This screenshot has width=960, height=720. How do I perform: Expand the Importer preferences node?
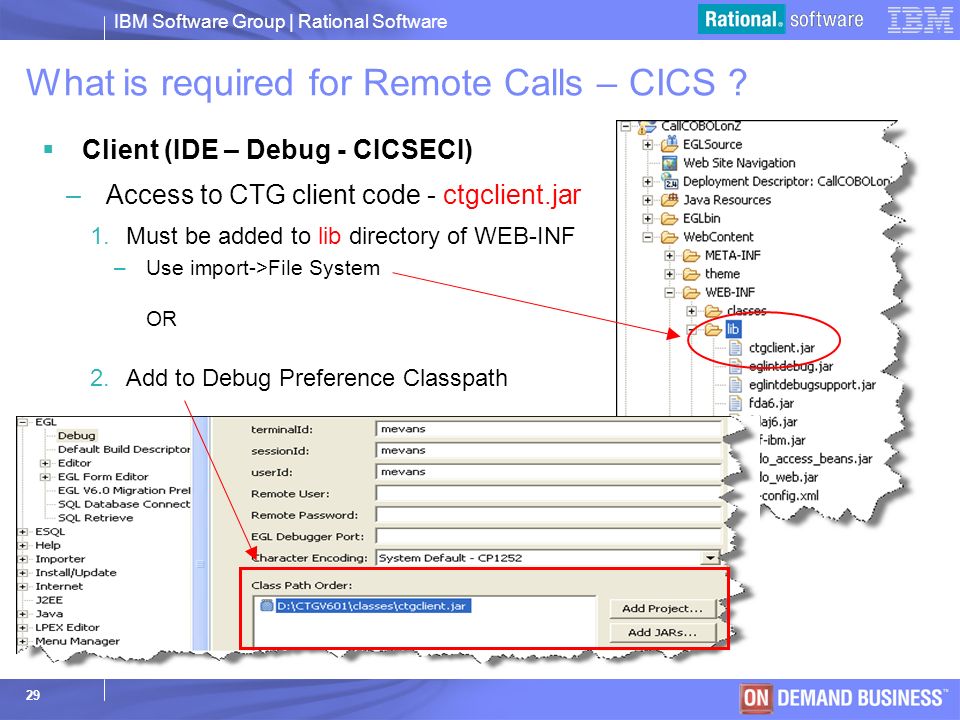coord(23,559)
